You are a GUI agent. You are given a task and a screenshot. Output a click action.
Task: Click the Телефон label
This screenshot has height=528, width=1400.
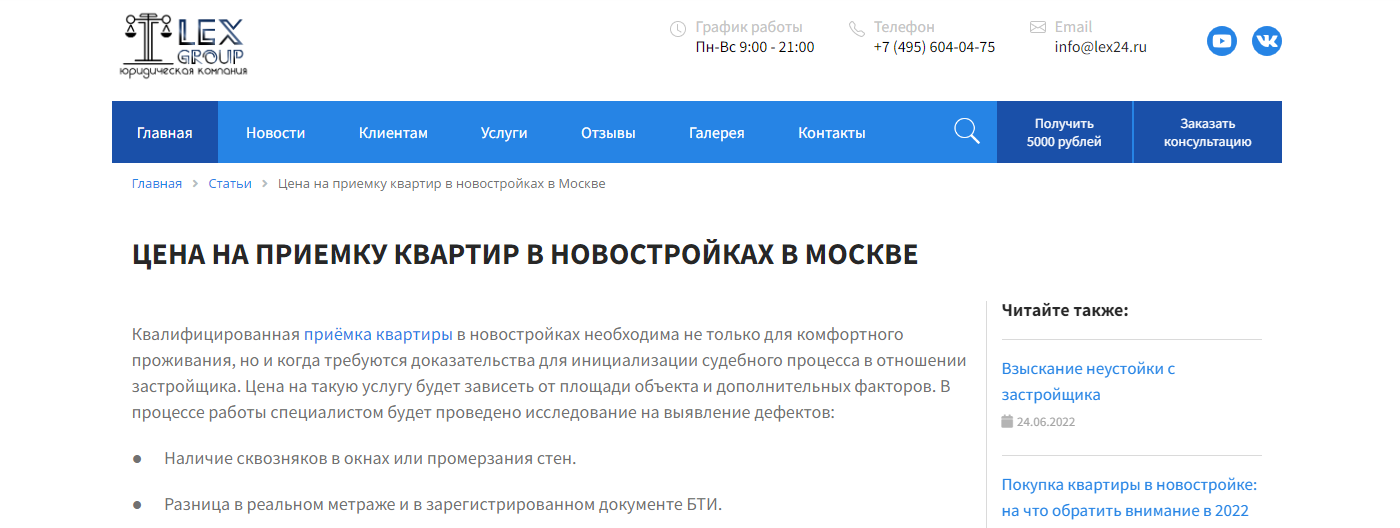pos(904,27)
